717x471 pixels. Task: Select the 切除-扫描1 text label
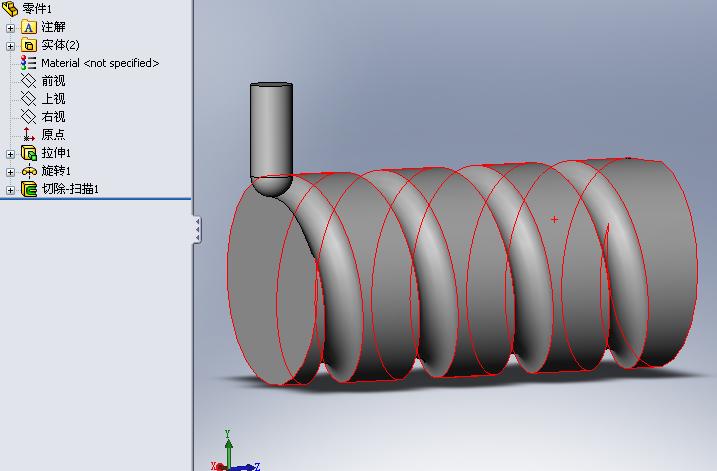tap(70, 189)
